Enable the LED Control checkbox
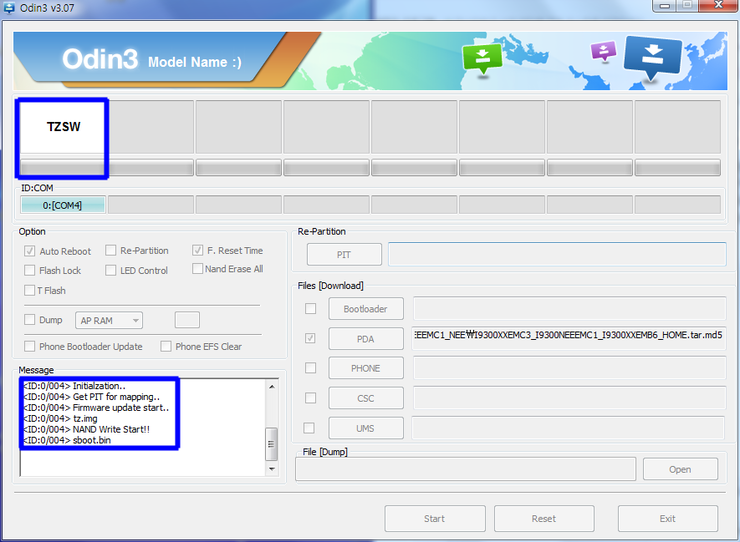Viewport: 740px width, 542px height. point(110,271)
